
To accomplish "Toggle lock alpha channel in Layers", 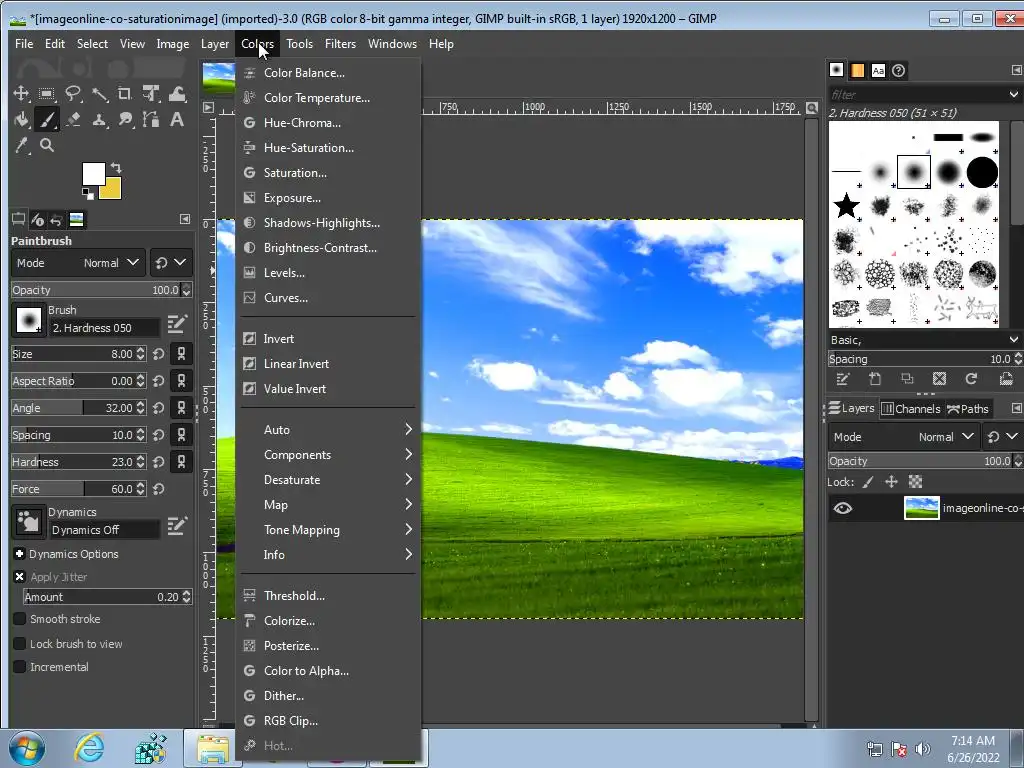I will (916, 482).
